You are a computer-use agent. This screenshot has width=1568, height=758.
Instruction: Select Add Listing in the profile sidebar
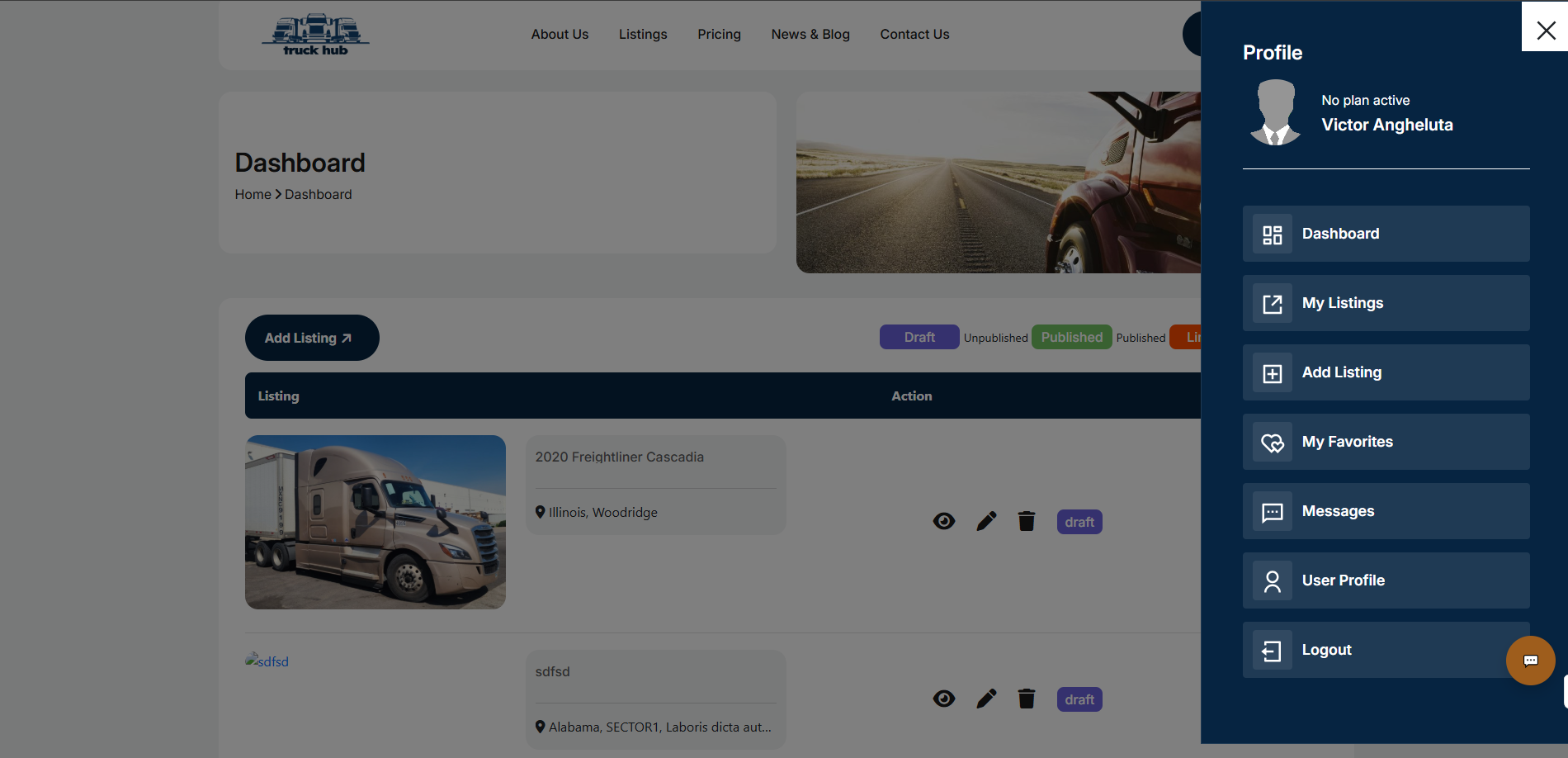(x=1386, y=372)
